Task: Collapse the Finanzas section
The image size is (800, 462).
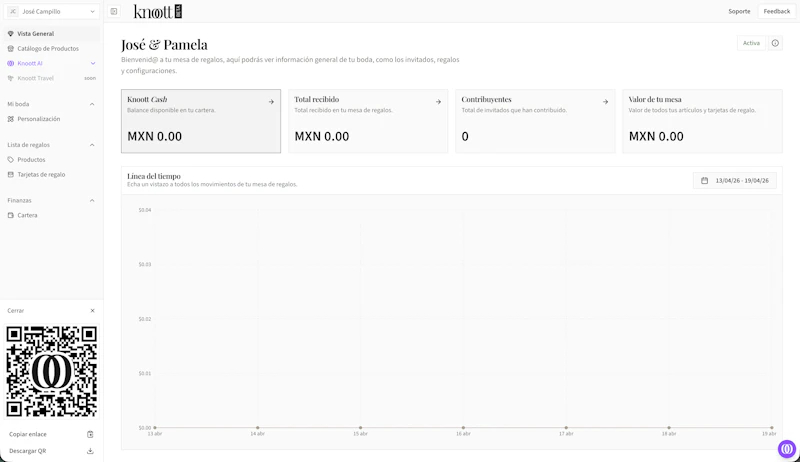Action: pyautogui.click(x=92, y=200)
